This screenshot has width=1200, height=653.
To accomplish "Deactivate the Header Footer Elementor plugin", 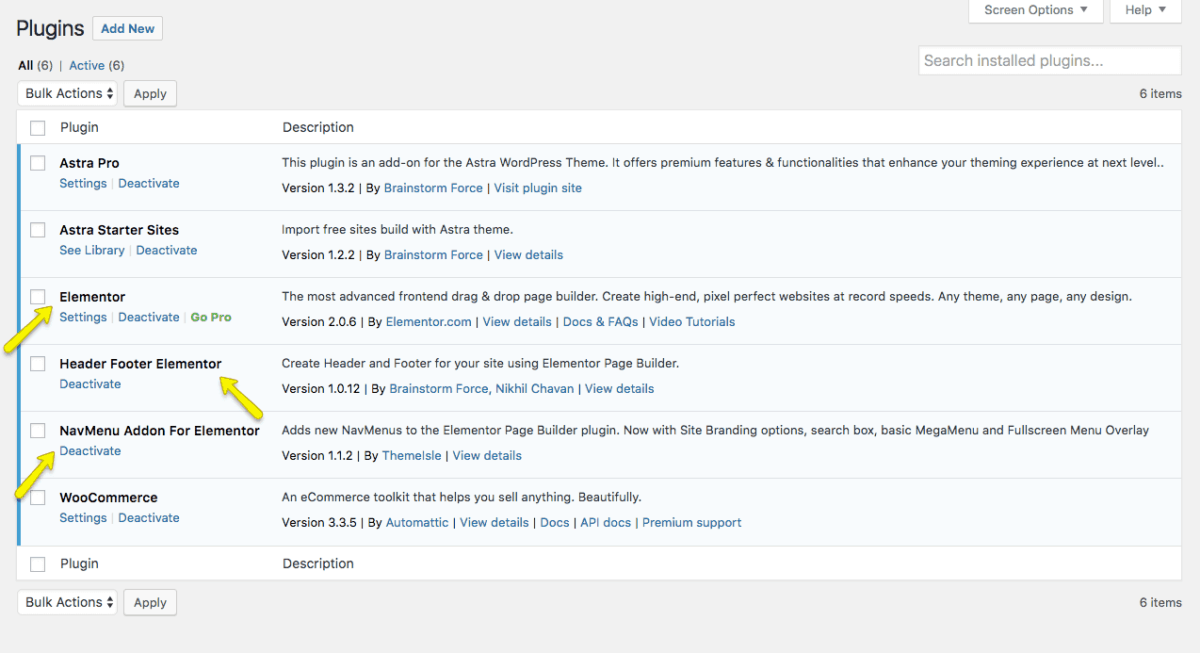I will pyautogui.click(x=90, y=384).
